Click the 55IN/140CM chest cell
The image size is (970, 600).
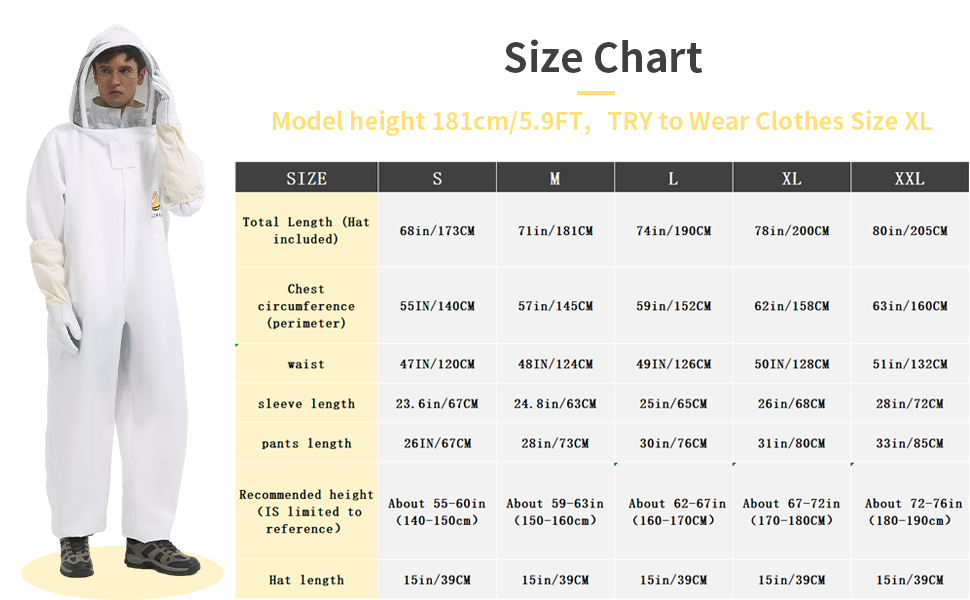pyautogui.click(x=437, y=306)
